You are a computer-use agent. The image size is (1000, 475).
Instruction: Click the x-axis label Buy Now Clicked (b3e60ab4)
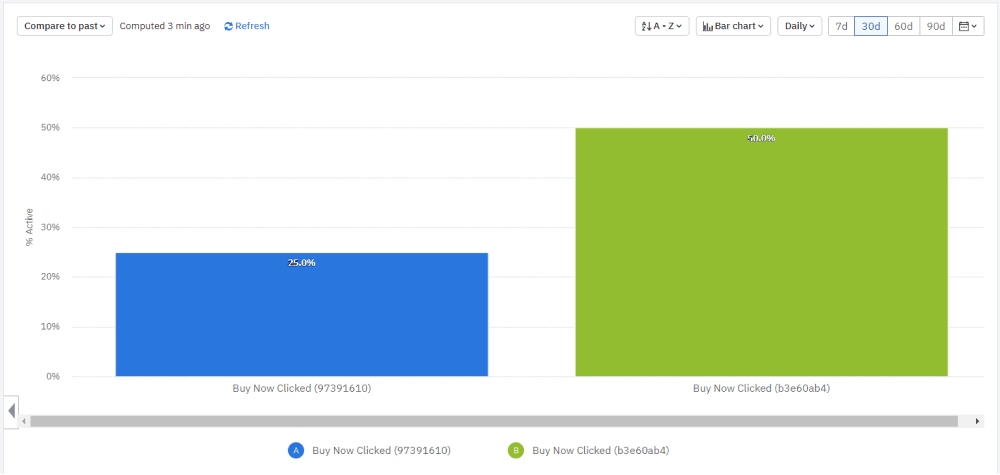click(x=761, y=388)
